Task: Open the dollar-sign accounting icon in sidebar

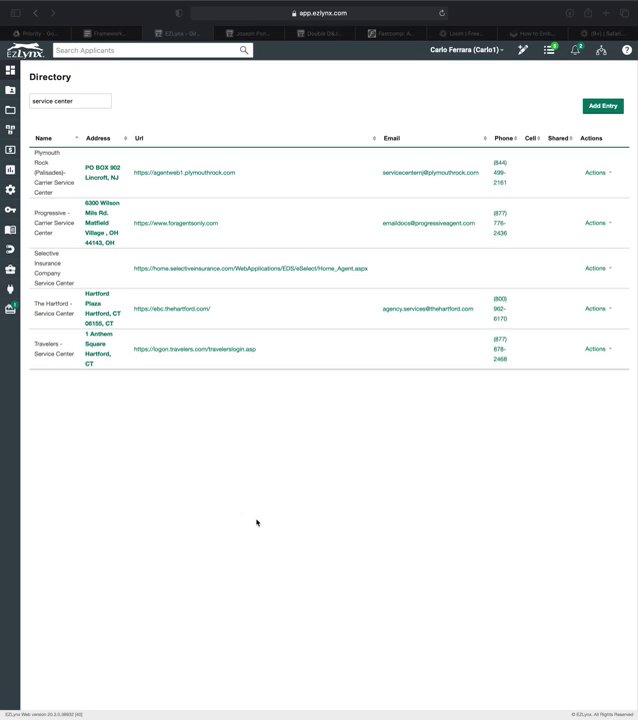Action: tap(10, 150)
